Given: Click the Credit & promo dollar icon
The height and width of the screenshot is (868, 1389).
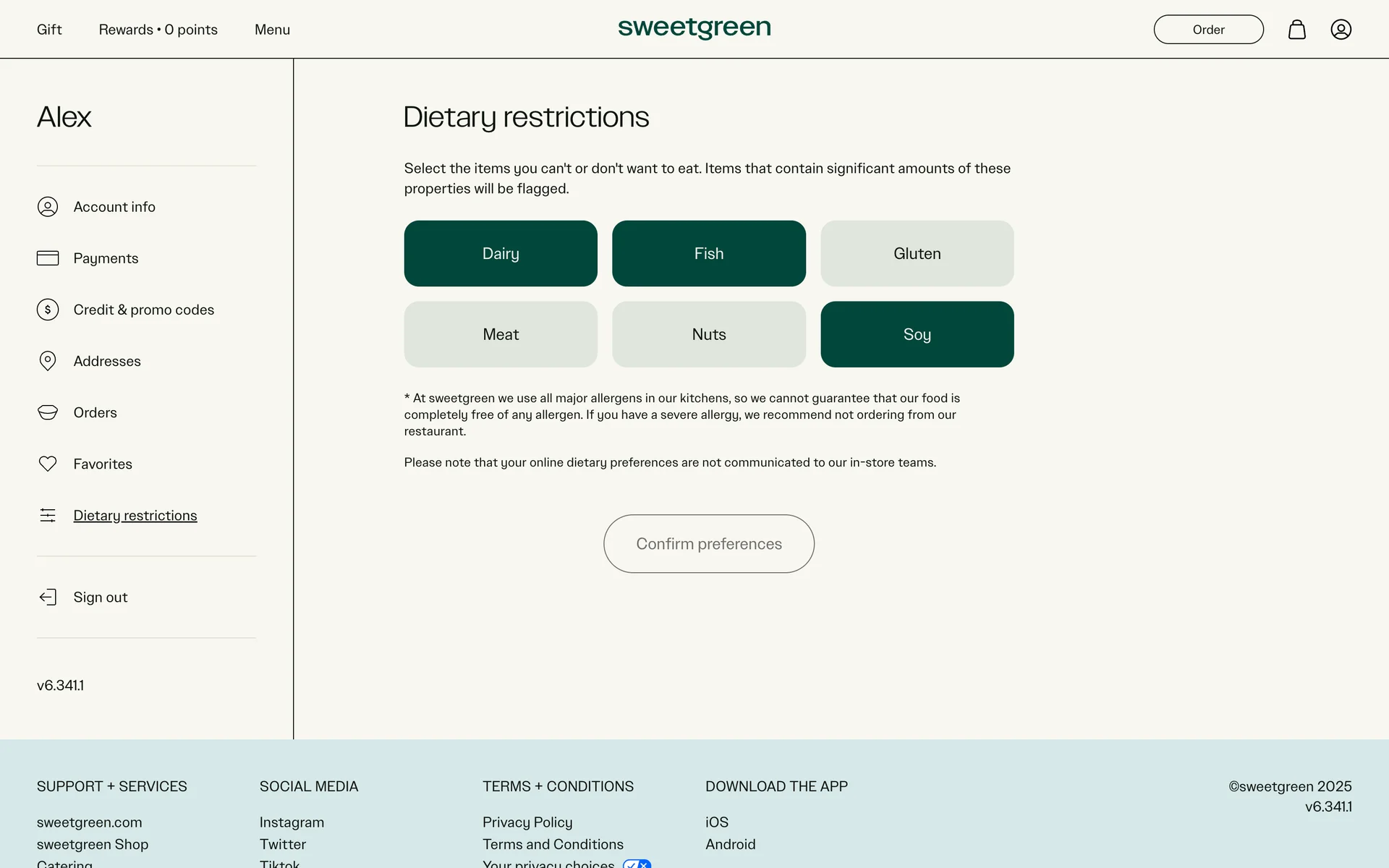Looking at the screenshot, I should (x=48, y=310).
